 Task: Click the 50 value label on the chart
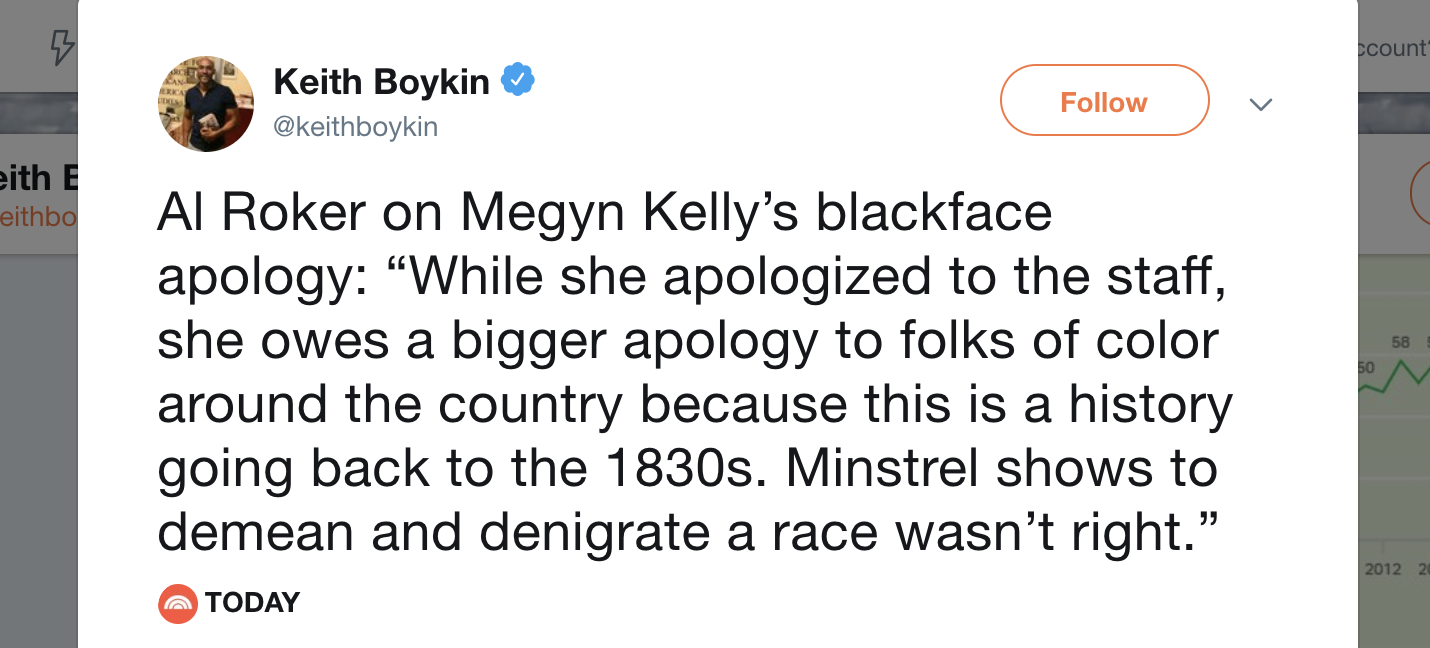(x=1365, y=367)
